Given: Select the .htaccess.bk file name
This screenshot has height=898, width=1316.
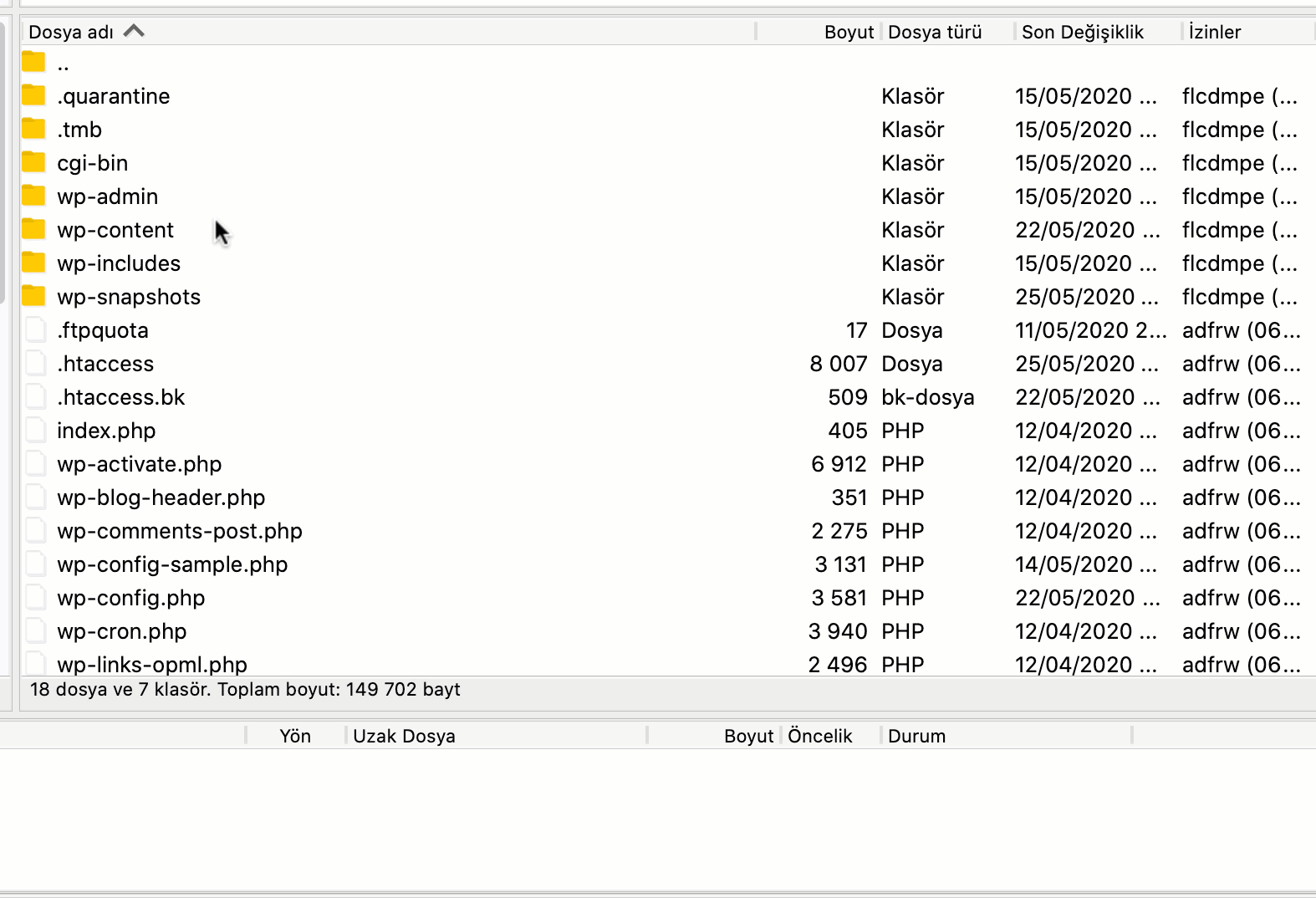Looking at the screenshot, I should [x=120, y=397].
